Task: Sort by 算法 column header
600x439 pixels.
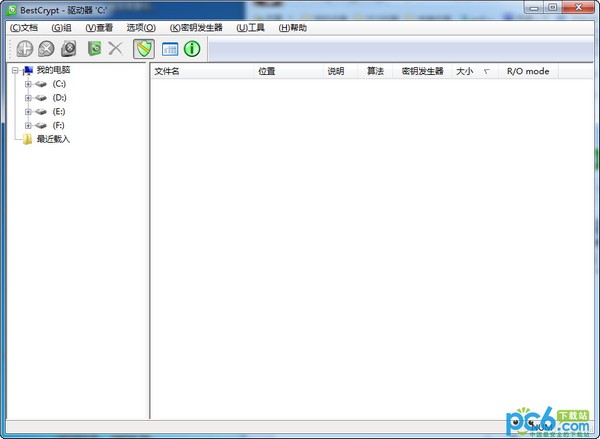Action: [375, 71]
